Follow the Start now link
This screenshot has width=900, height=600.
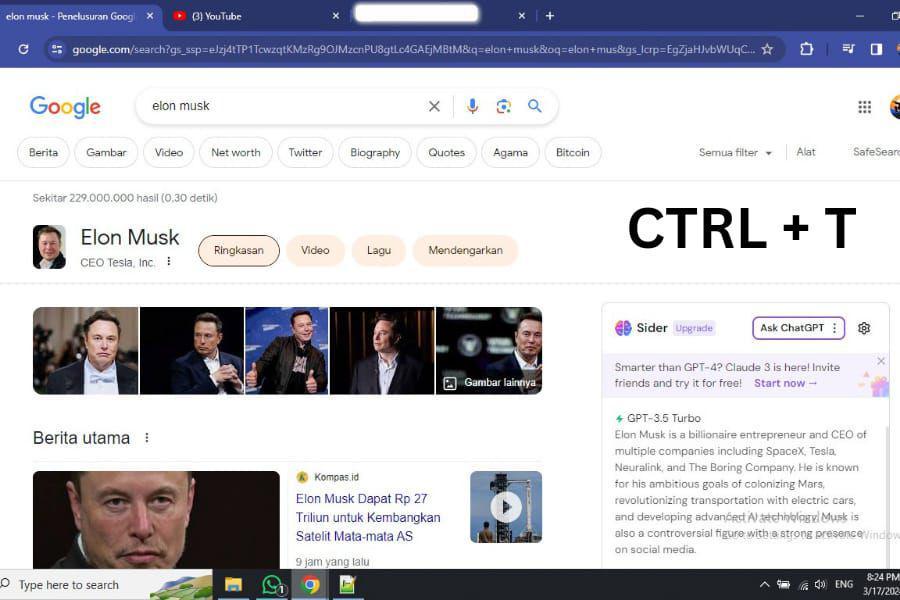[785, 383]
